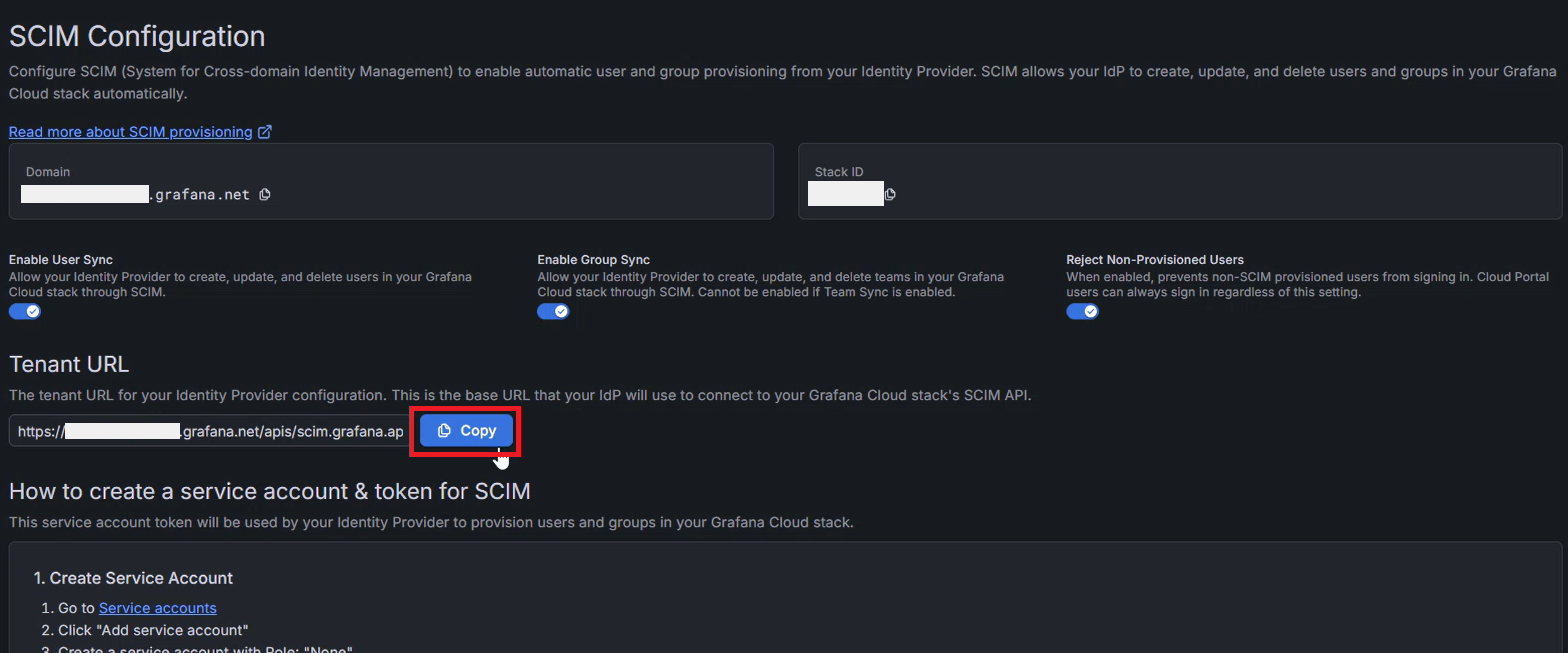Click the external link icon beside SCIM provisioning link

pyautogui.click(x=265, y=132)
